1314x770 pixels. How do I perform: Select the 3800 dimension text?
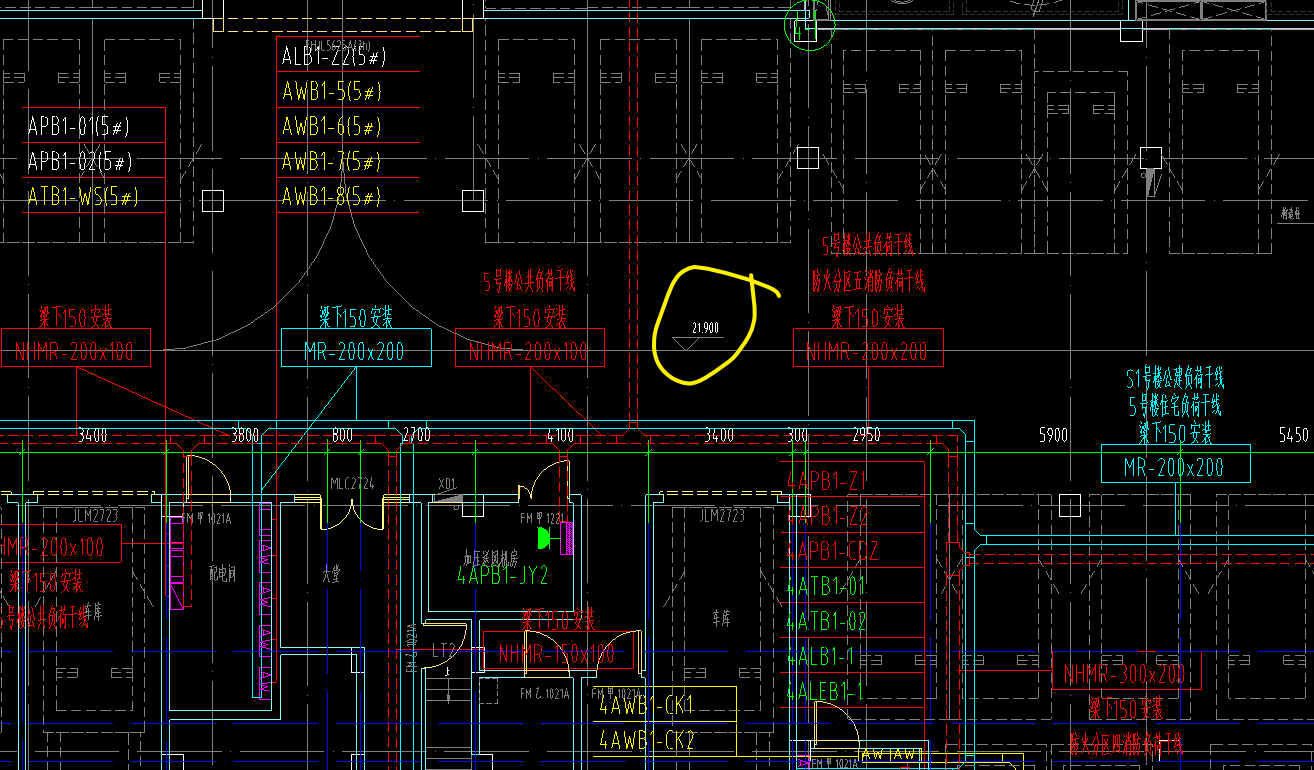244,435
